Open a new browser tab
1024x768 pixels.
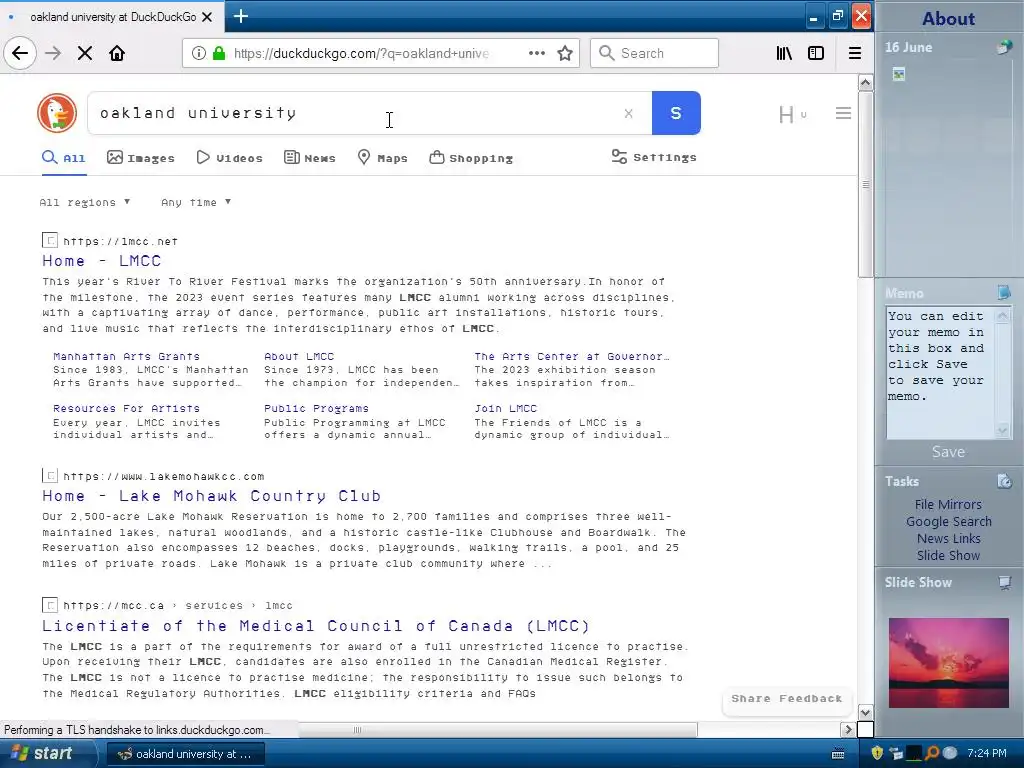(x=240, y=16)
